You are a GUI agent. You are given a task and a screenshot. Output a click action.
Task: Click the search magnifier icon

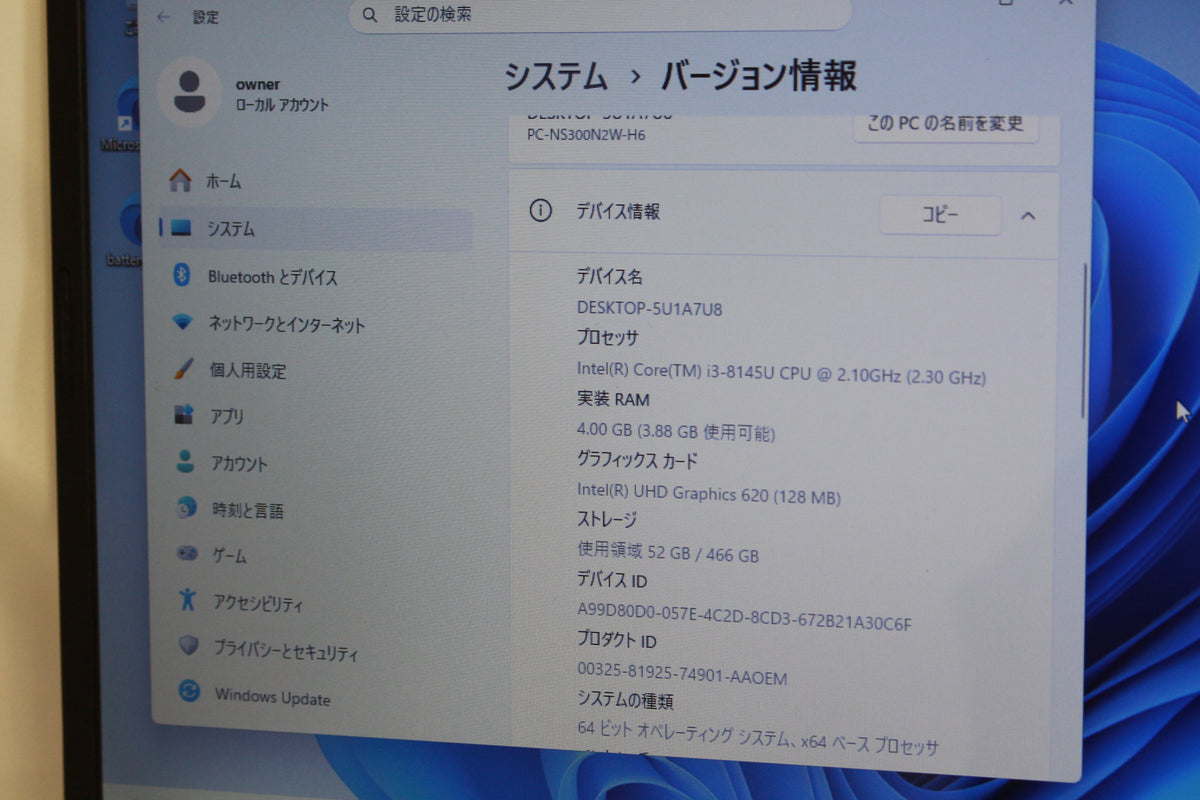click(x=370, y=15)
